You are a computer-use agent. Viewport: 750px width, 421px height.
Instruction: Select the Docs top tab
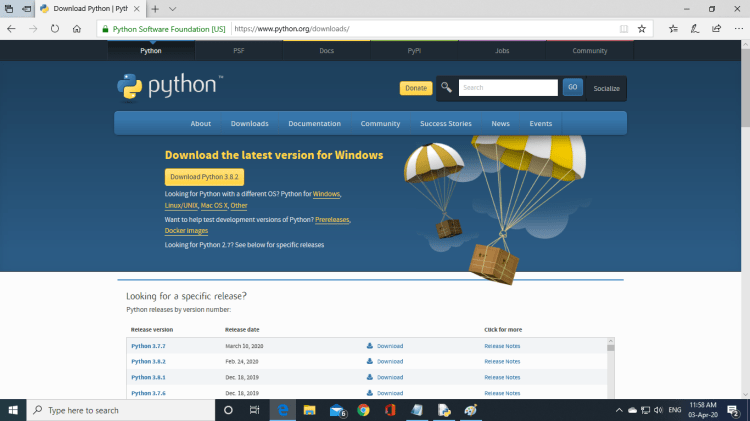coord(327,51)
